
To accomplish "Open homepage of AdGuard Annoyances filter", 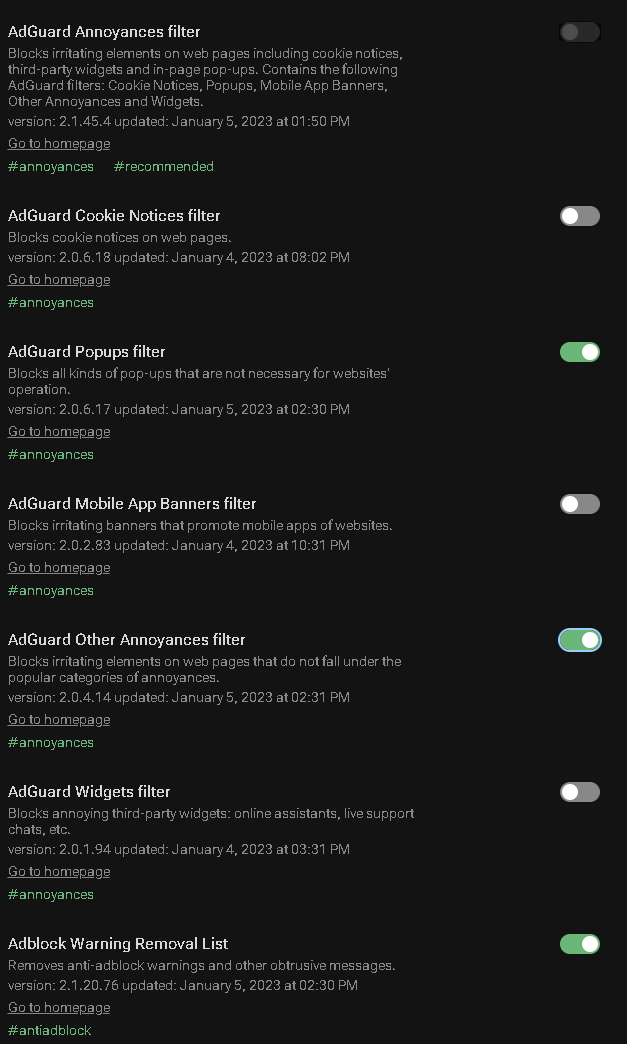I will 58,143.
